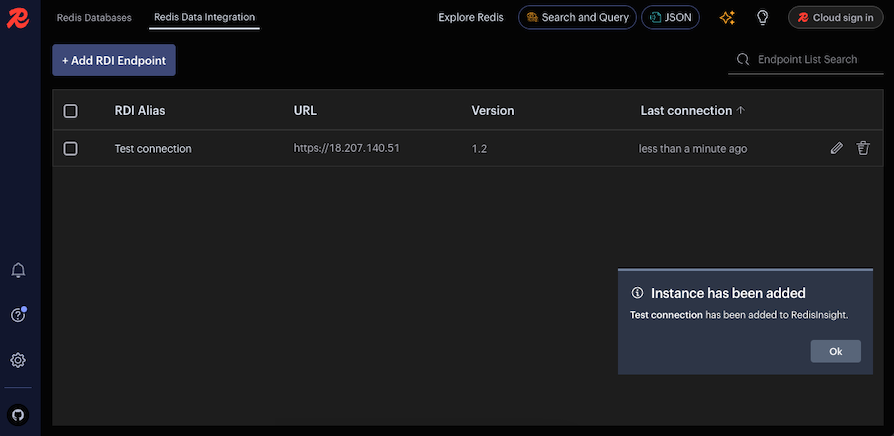894x436 pixels.
Task: Select all endpoints header checkbox
Action: coord(70,111)
